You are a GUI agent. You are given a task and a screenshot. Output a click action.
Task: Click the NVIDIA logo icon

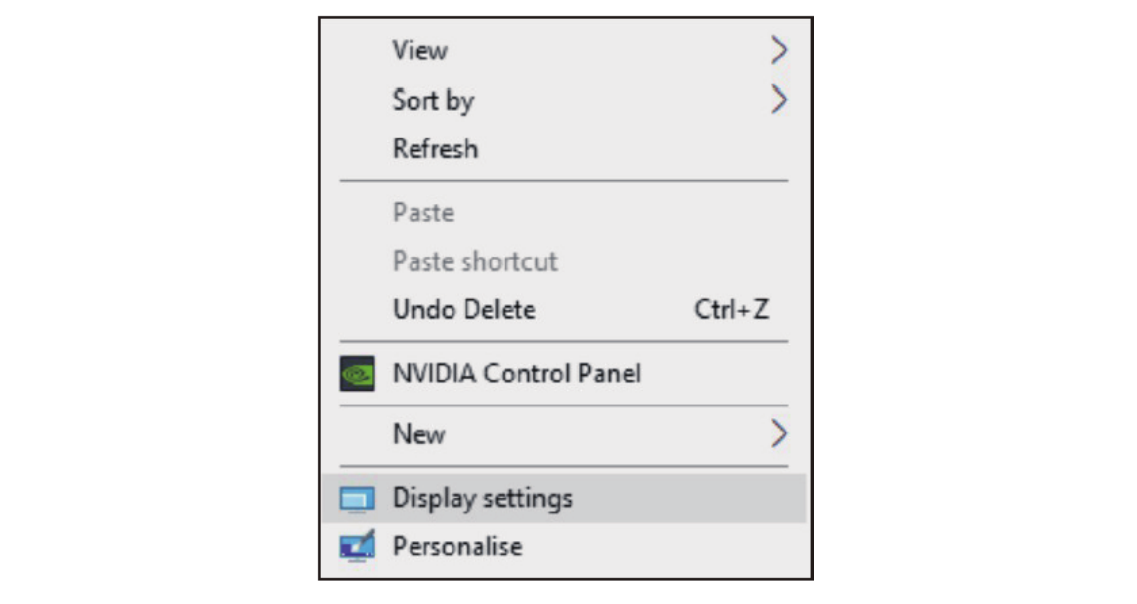357,374
